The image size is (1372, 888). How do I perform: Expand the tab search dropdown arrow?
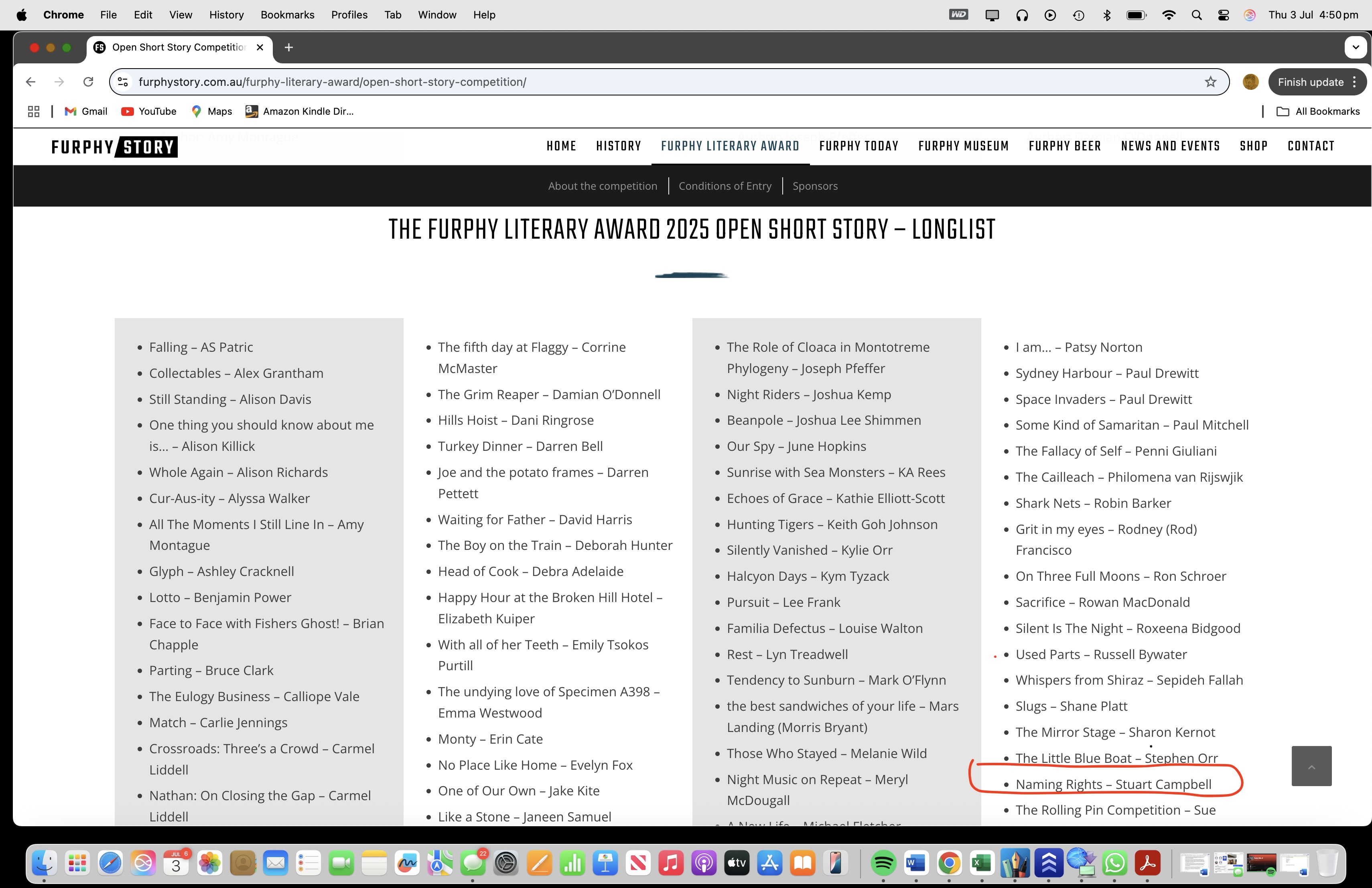[1355, 47]
